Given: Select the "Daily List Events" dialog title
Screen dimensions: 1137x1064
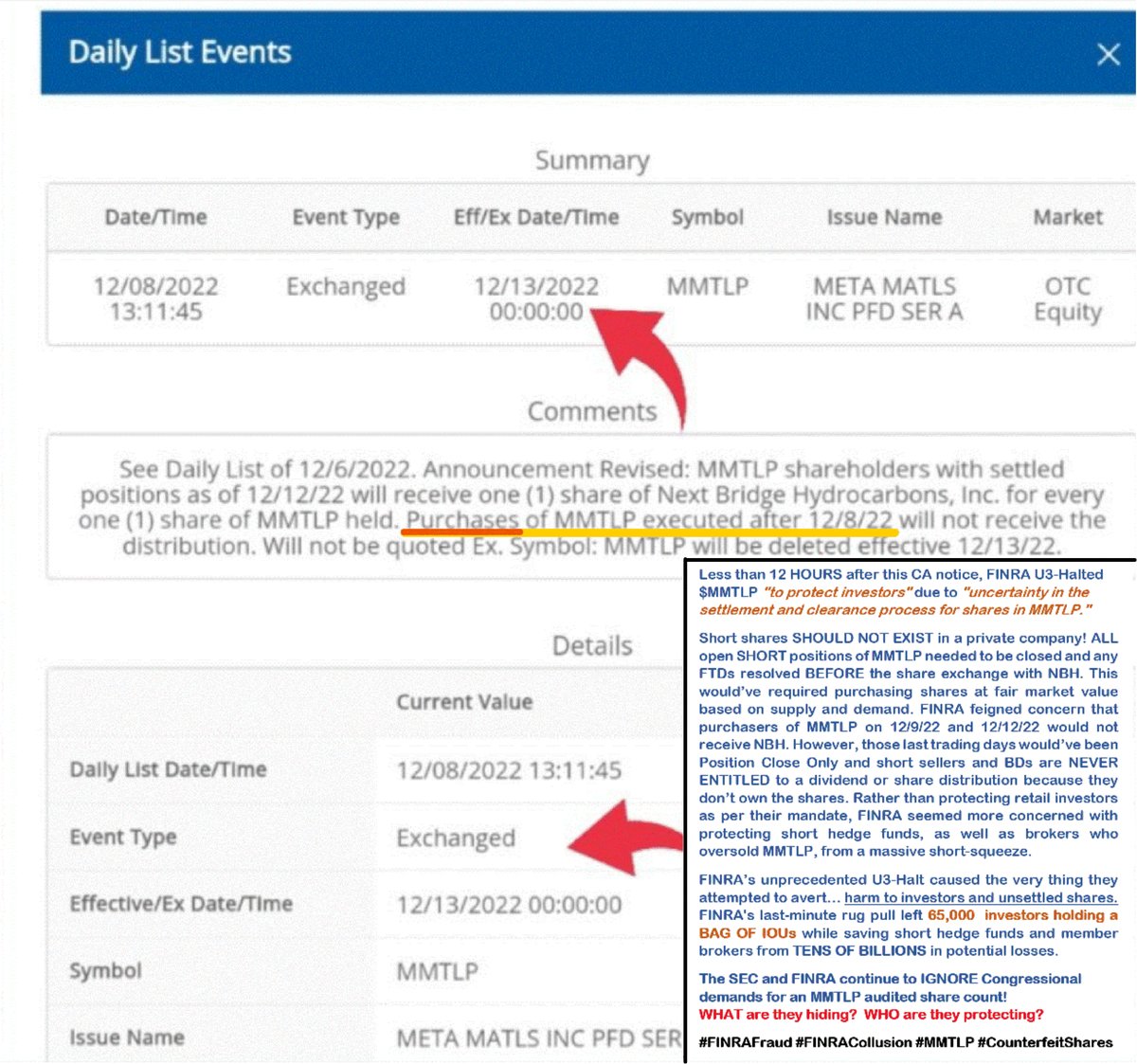Looking at the screenshot, I should (179, 52).
